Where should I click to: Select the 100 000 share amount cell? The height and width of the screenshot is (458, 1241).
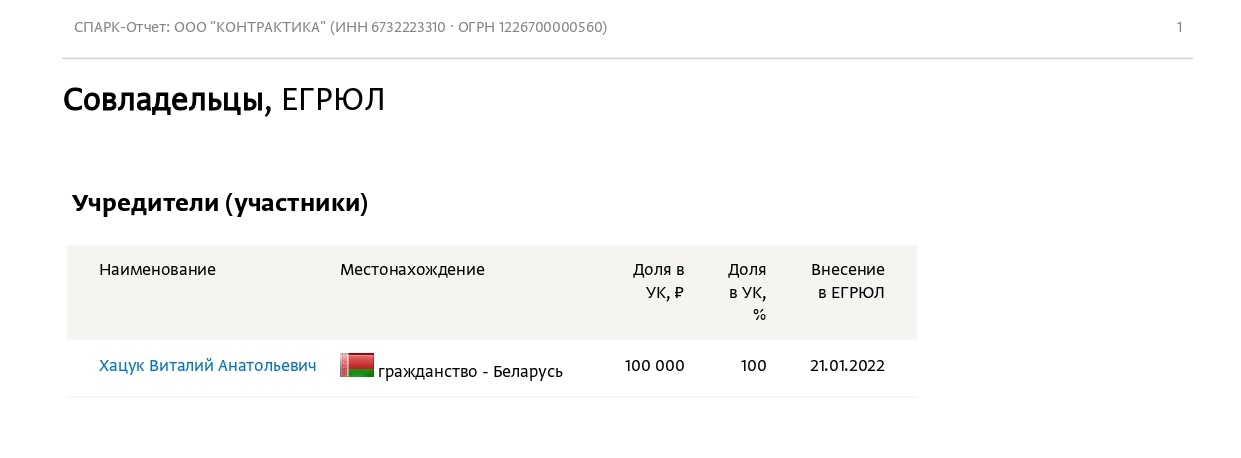[x=655, y=366]
